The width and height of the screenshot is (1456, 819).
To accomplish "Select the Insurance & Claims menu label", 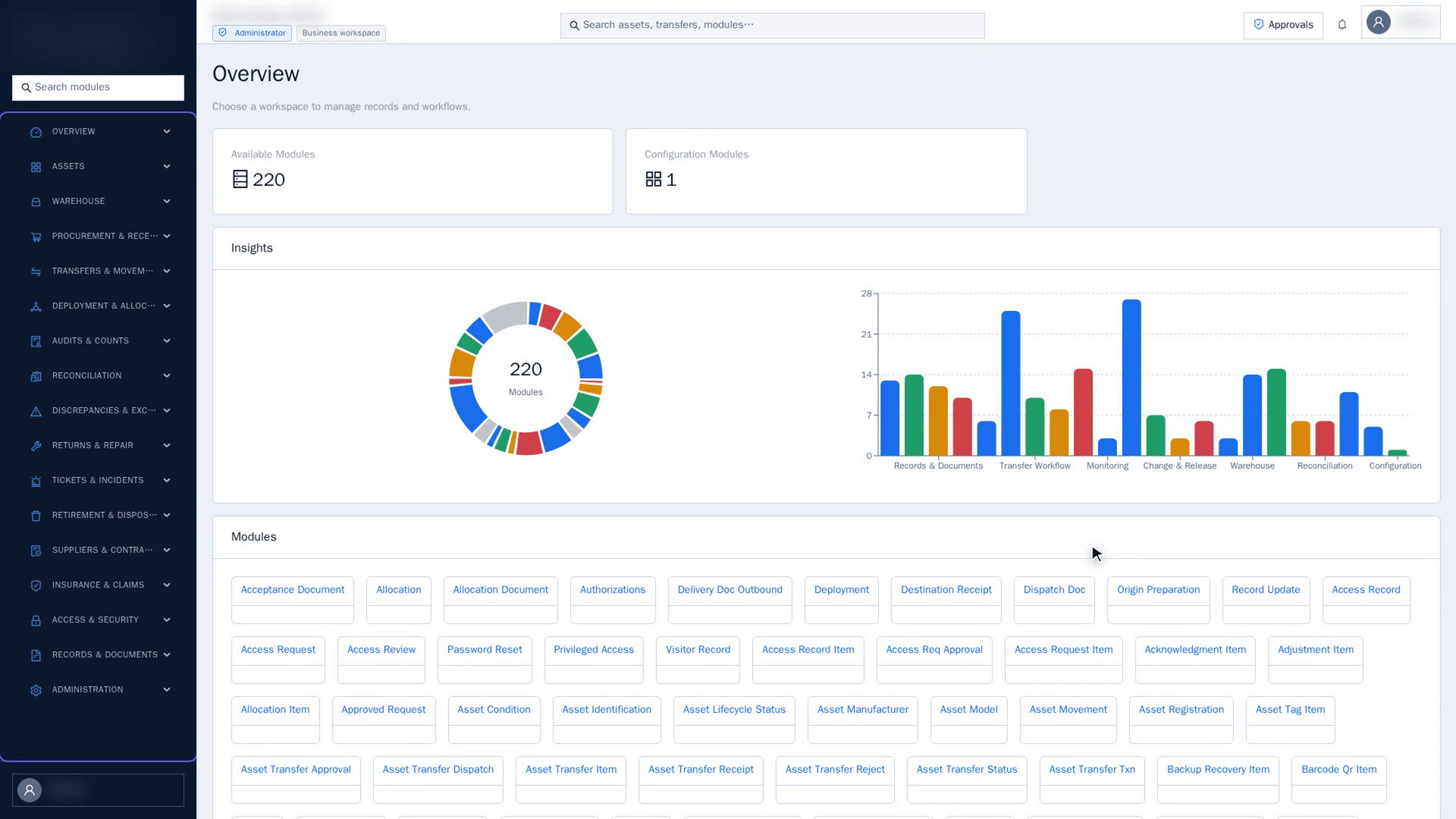I will point(98,585).
